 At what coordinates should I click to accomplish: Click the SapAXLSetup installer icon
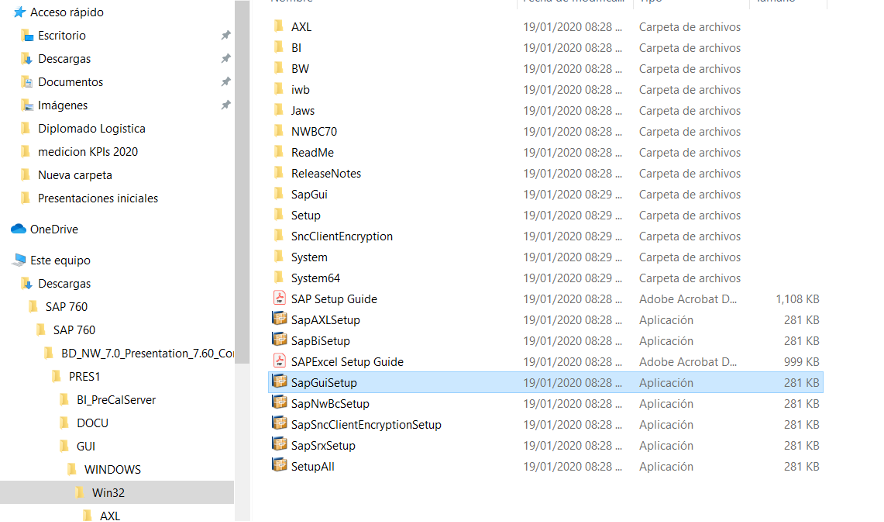pos(280,319)
